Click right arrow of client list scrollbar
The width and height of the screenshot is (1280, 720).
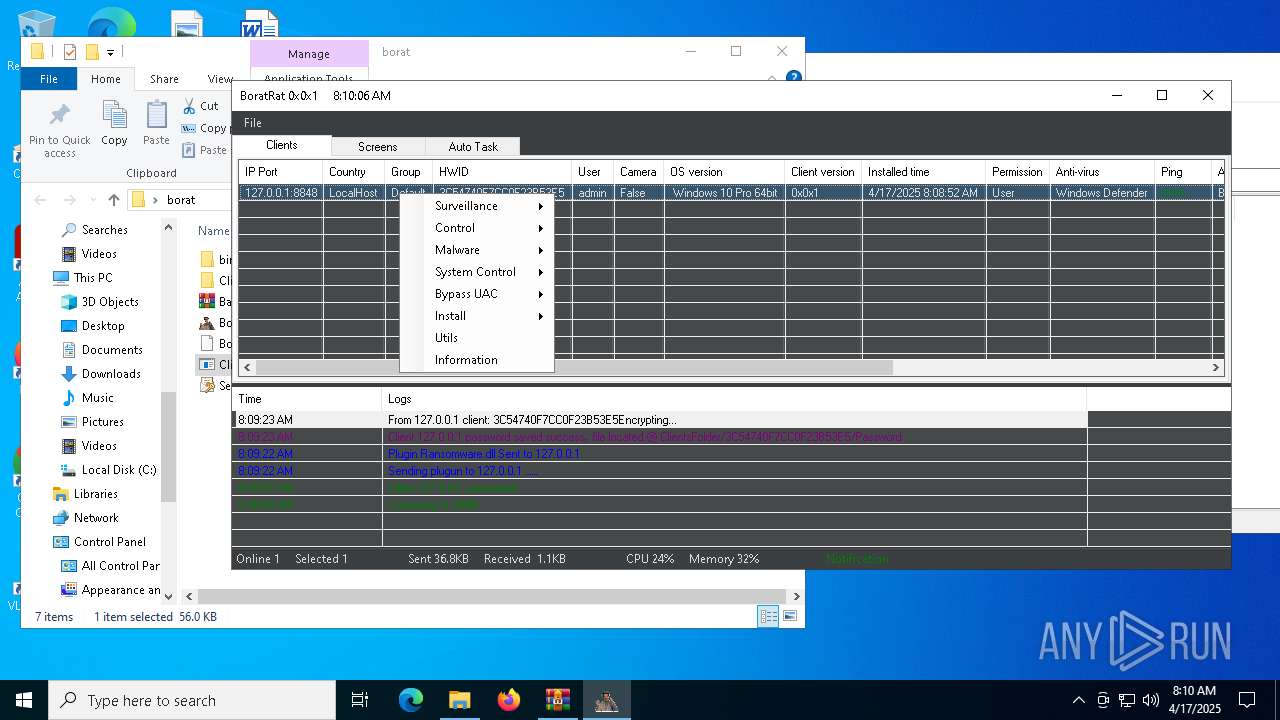point(1216,367)
